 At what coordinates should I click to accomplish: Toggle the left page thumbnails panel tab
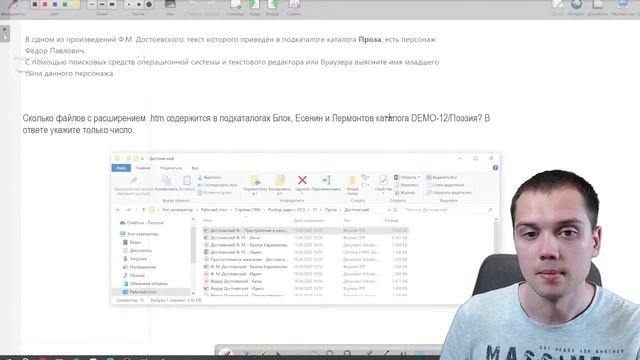coord(5,33)
